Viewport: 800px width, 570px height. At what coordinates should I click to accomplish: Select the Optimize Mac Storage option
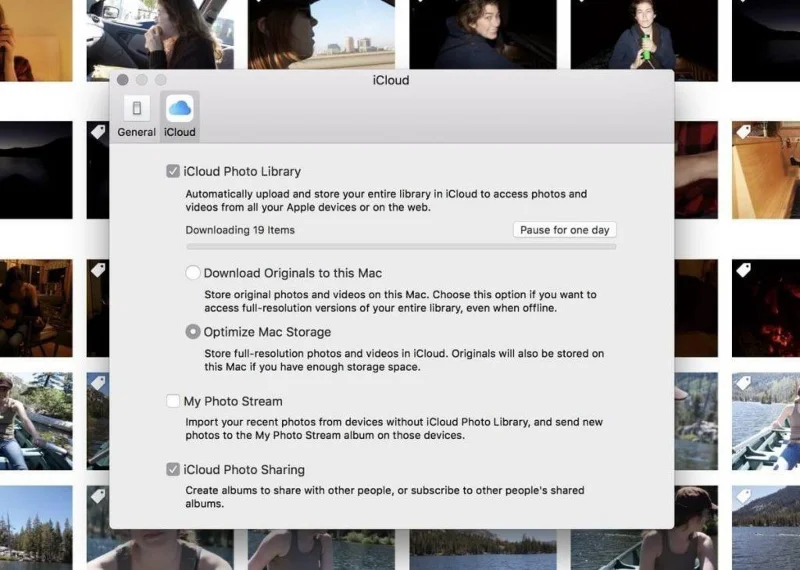tap(193, 332)
